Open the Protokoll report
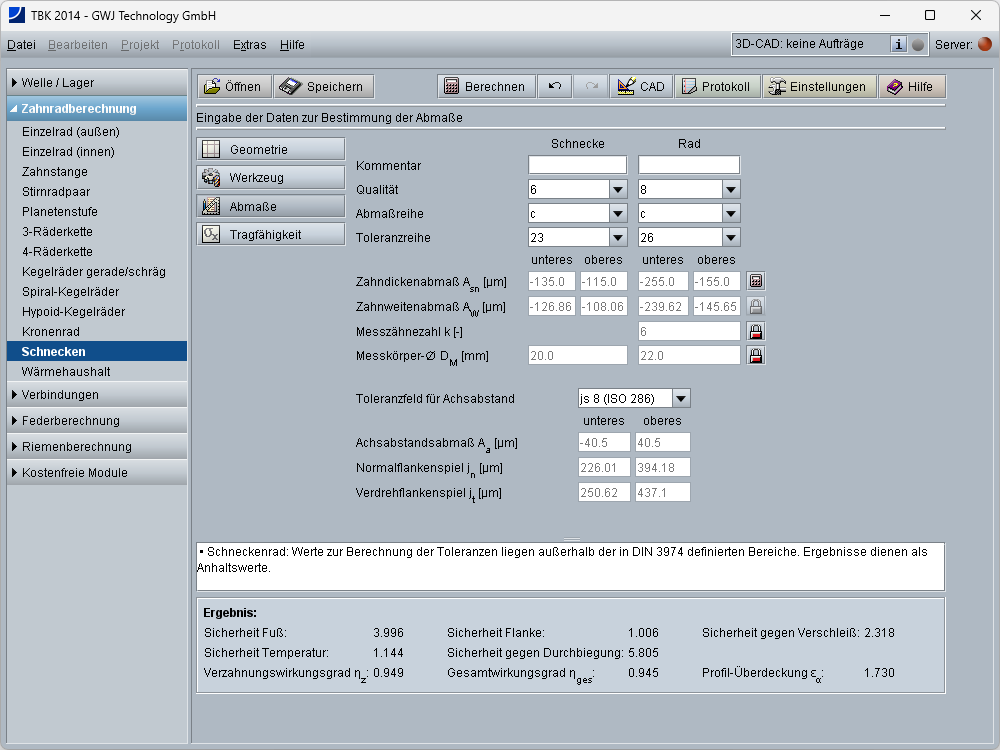 [716, 87]
